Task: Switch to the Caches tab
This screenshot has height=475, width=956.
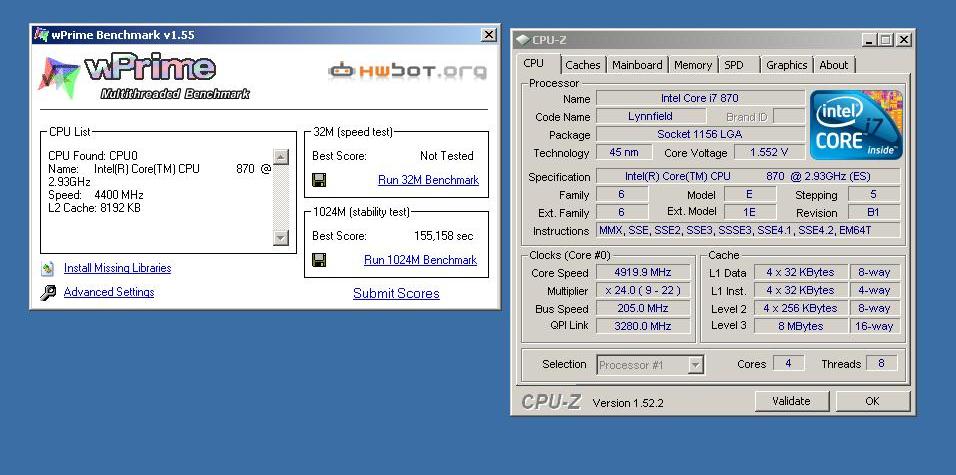Action: (583, 65)
